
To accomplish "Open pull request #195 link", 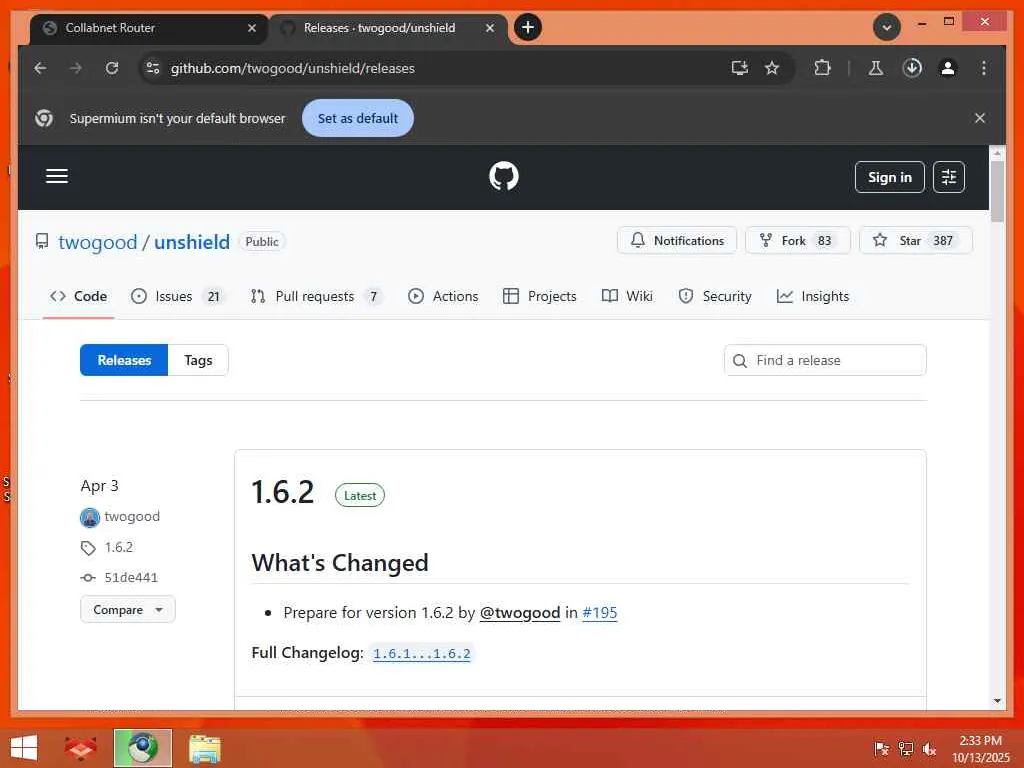I will pyautogui.click(x=600, y=613).
